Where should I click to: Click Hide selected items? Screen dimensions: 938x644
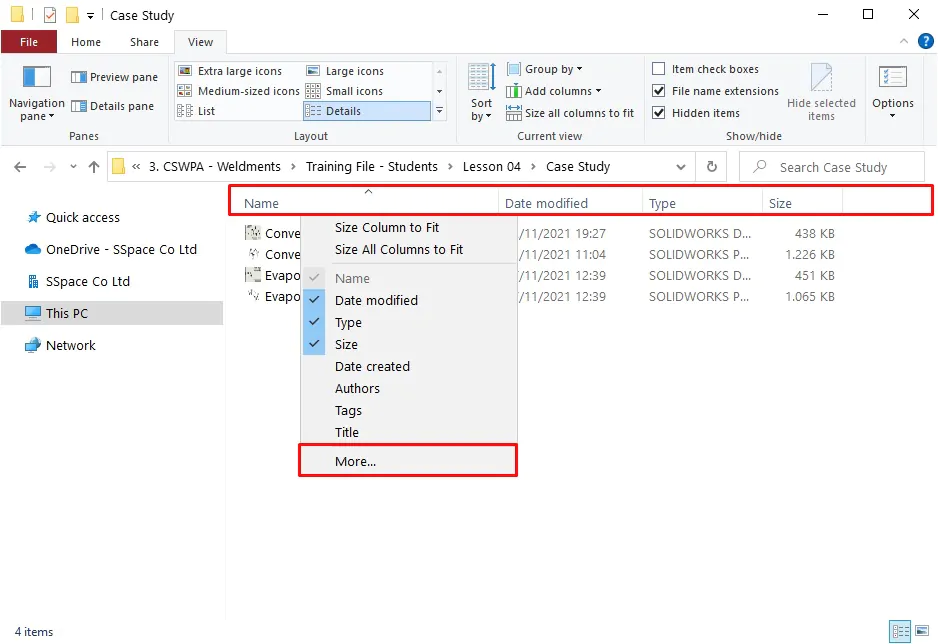[821, 93]
